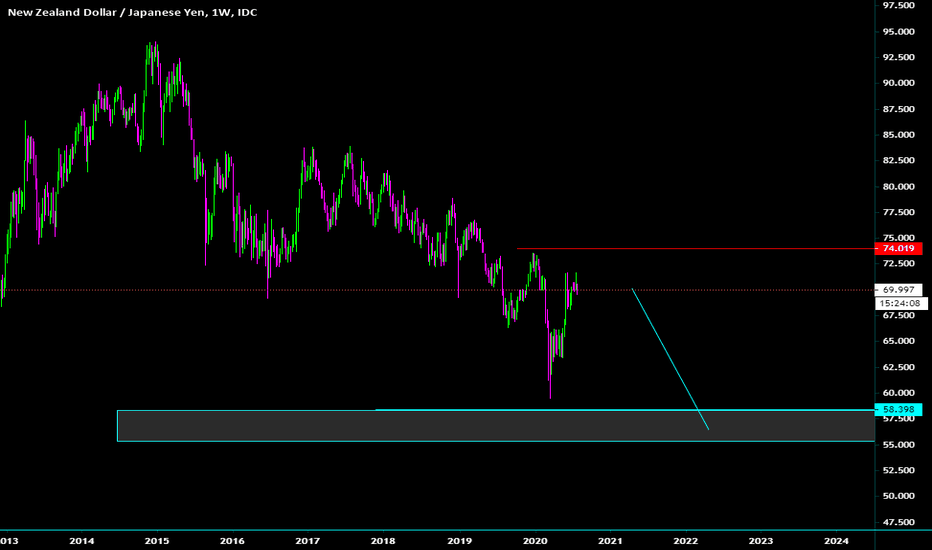The width and height of the screenshot is (932, 550).
Task: Click the 2024 label on time axis
Action: (836, 541)
